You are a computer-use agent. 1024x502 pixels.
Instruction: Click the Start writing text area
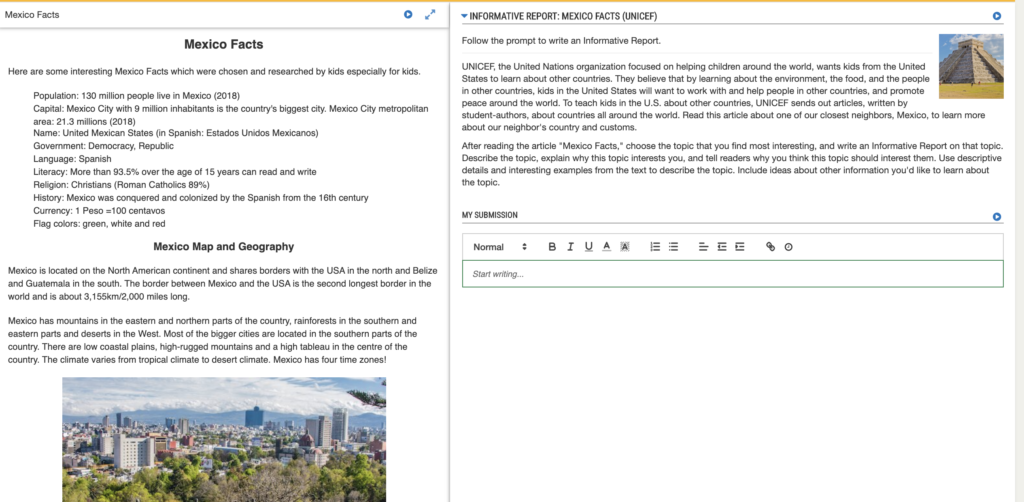click(733, 274)
